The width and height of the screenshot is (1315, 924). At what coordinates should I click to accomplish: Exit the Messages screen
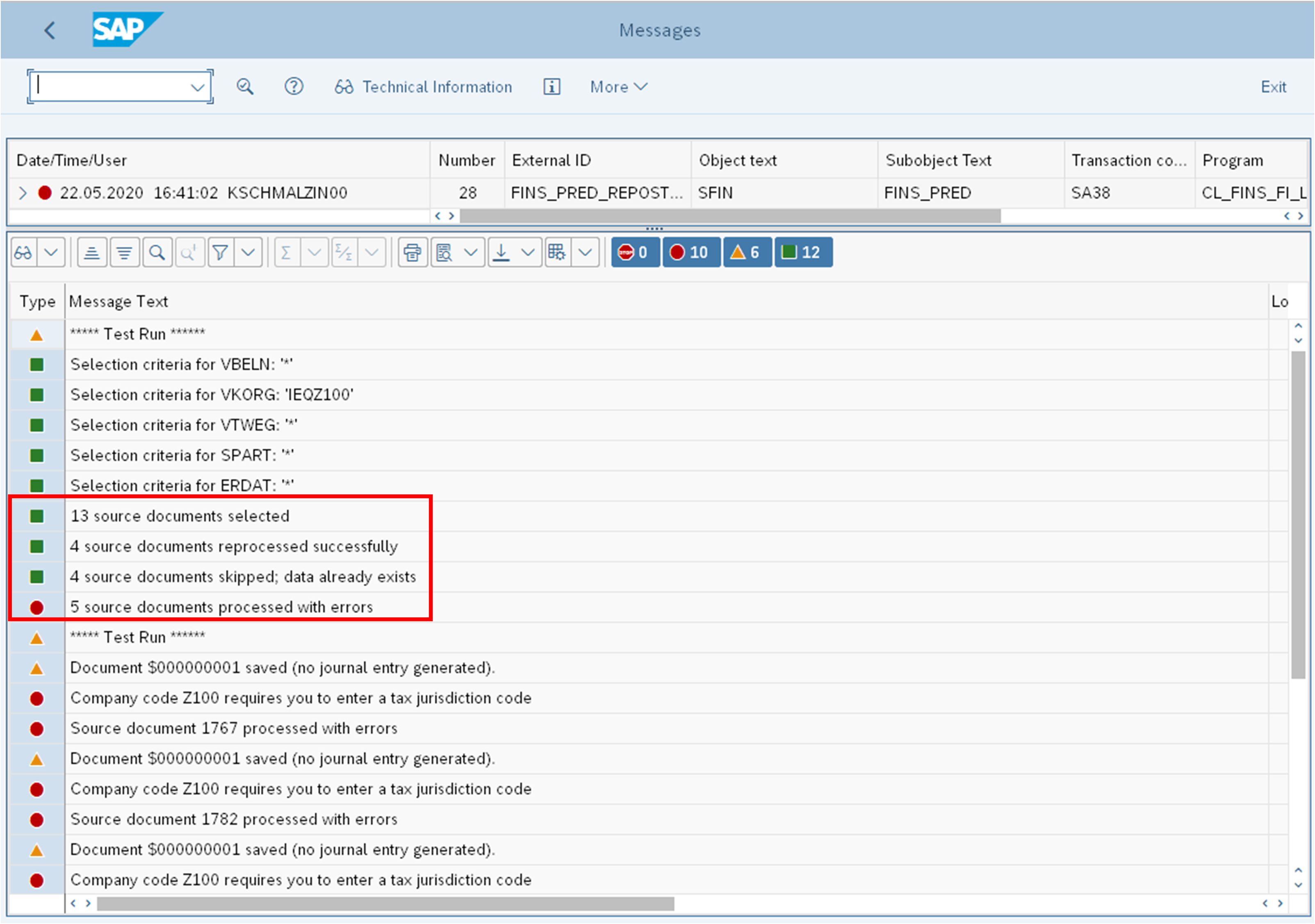point(1273,86)
